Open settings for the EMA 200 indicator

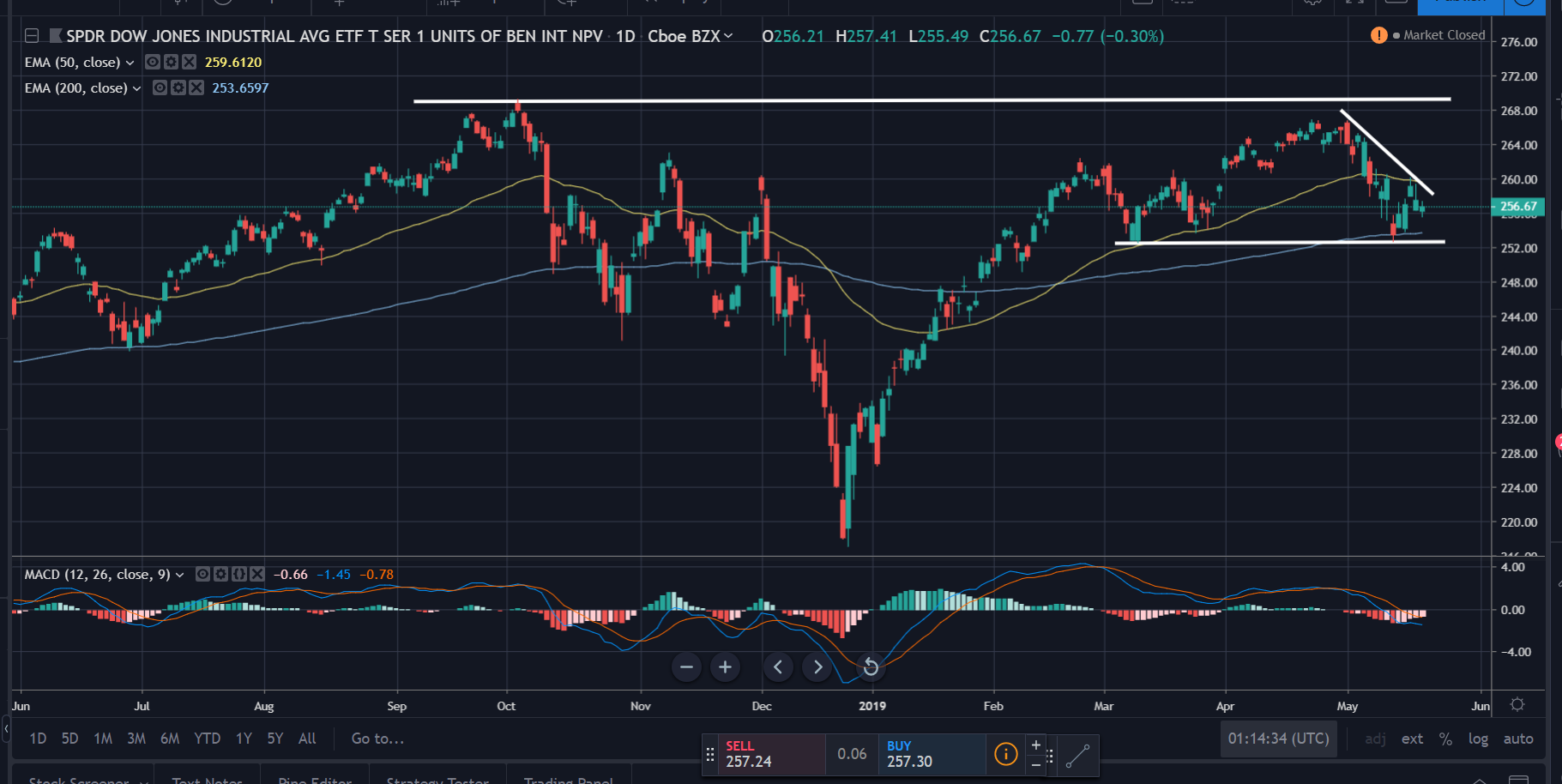click(178, 87)
